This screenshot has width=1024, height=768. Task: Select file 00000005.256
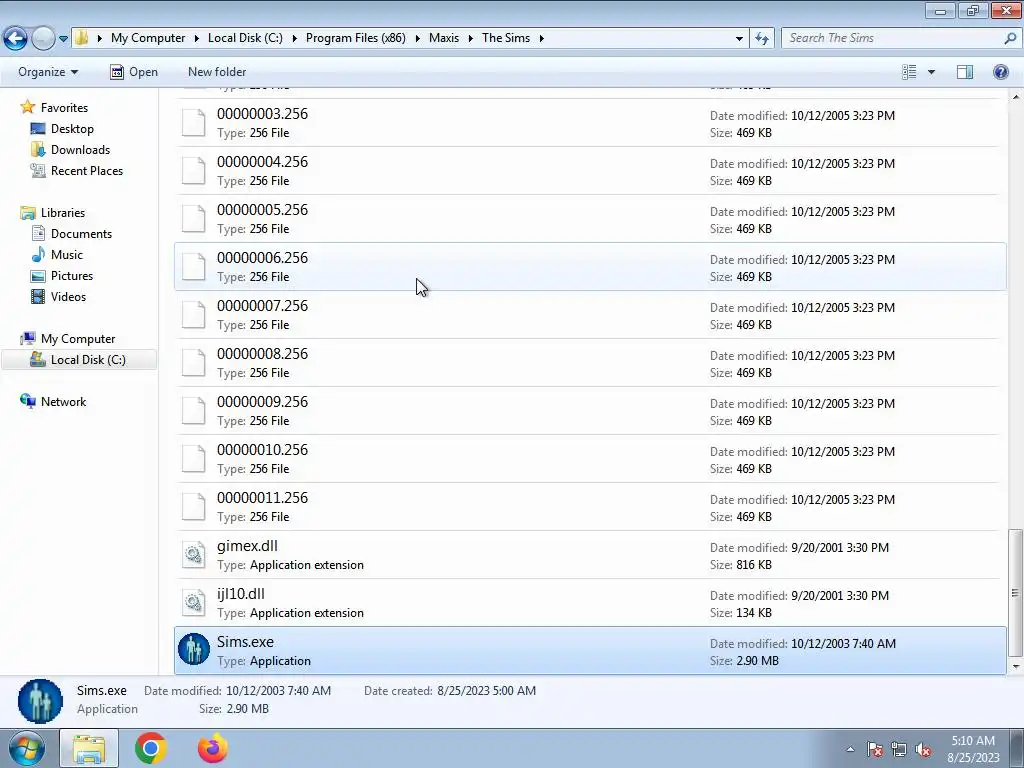coord(590,219)
